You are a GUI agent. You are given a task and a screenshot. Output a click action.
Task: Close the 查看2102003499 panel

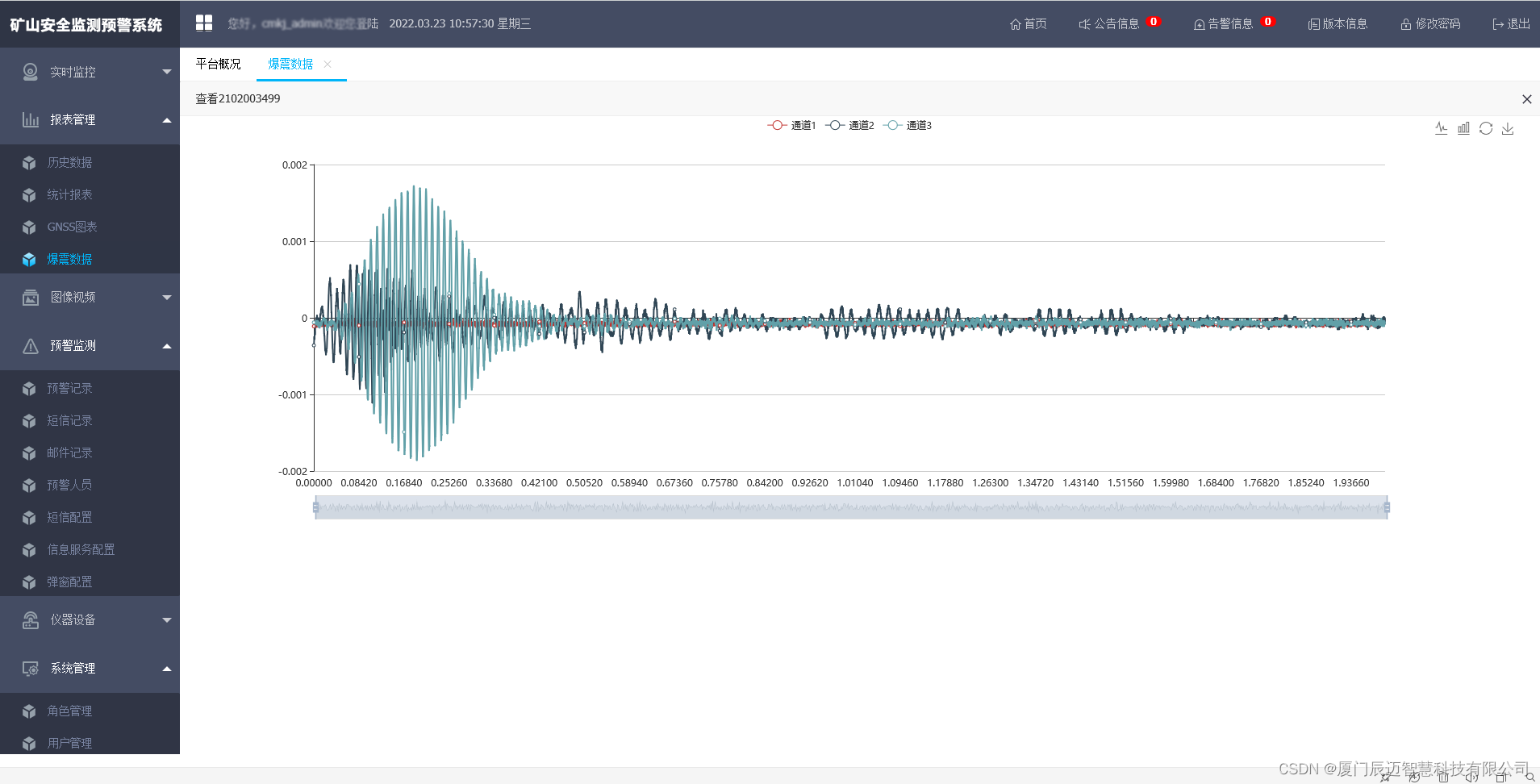[1526, 99]
